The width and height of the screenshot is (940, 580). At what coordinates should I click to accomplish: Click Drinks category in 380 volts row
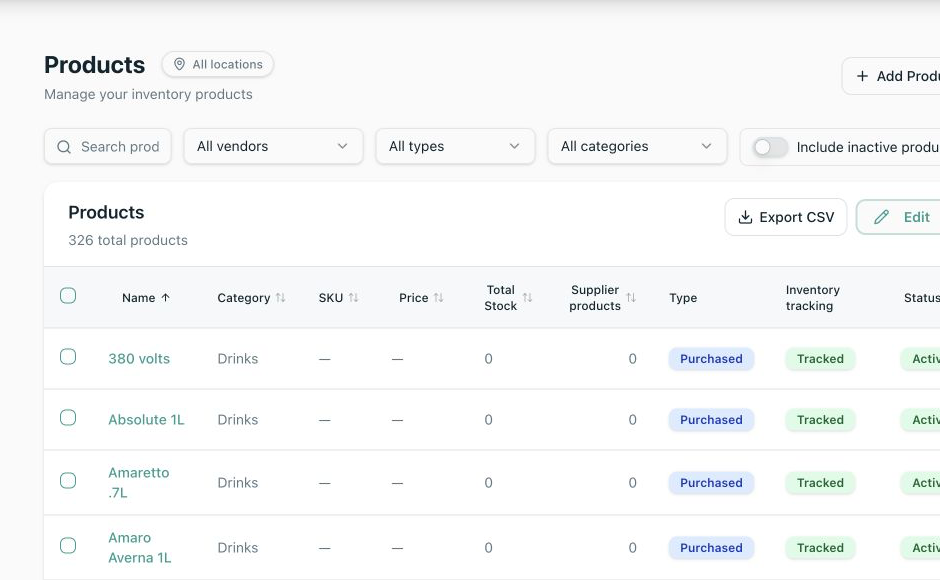click(237, 359)
